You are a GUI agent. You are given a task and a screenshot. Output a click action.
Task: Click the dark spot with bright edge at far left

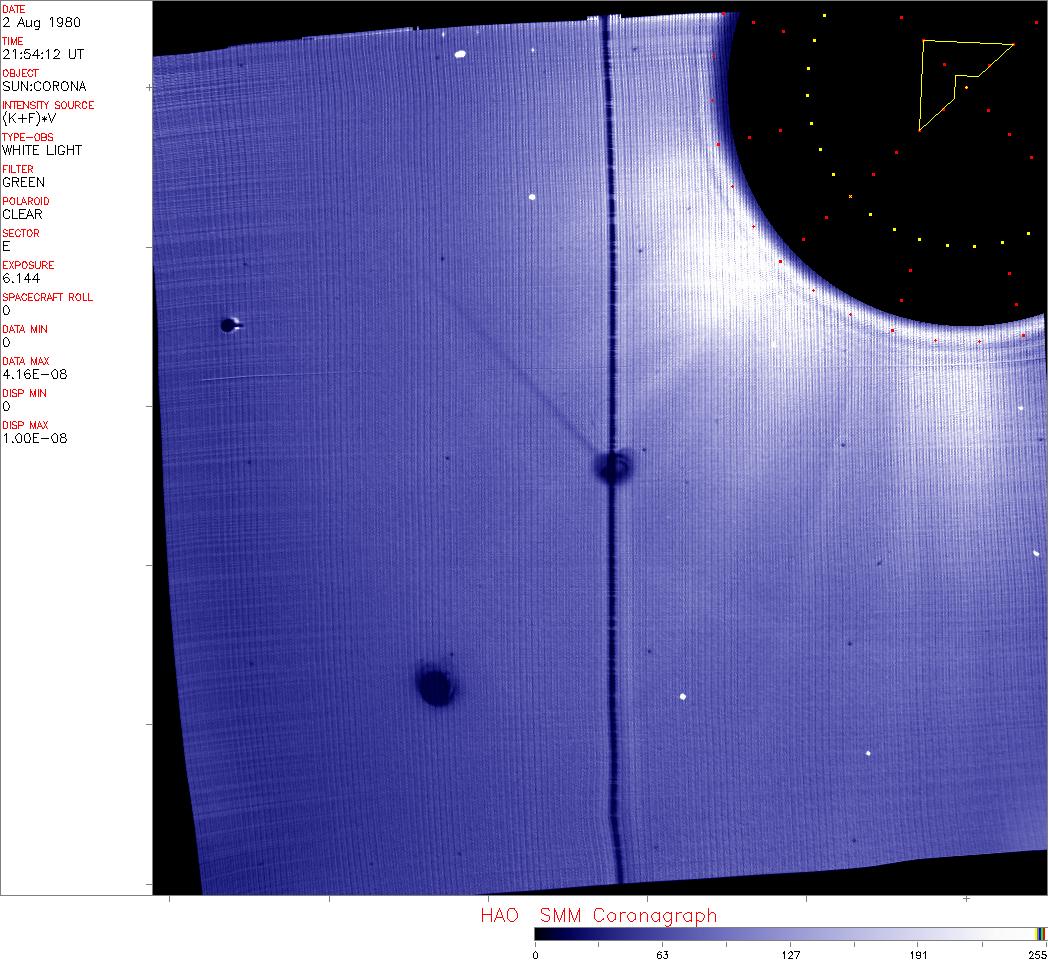pyautogui.click(x=229, y=324)
